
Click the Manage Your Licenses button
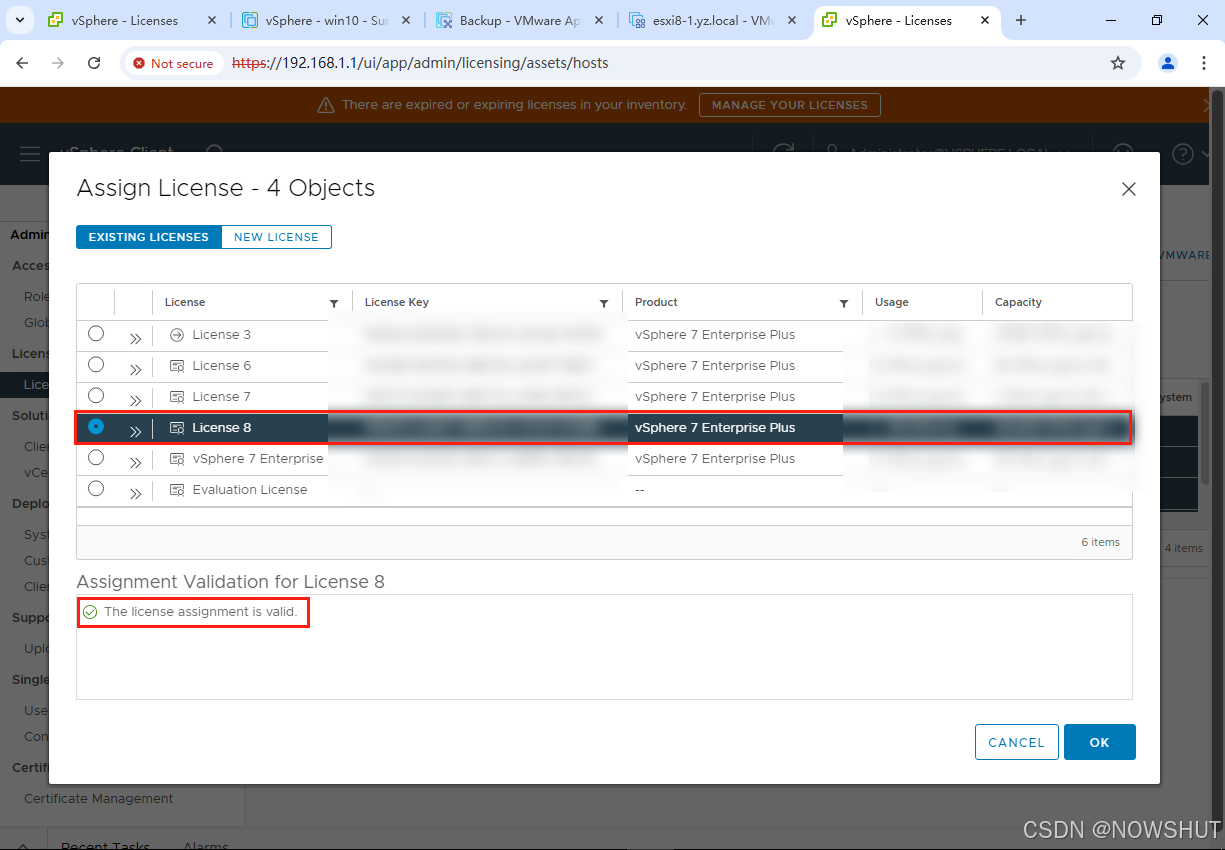pyautogui.click(x=790, y=105)
